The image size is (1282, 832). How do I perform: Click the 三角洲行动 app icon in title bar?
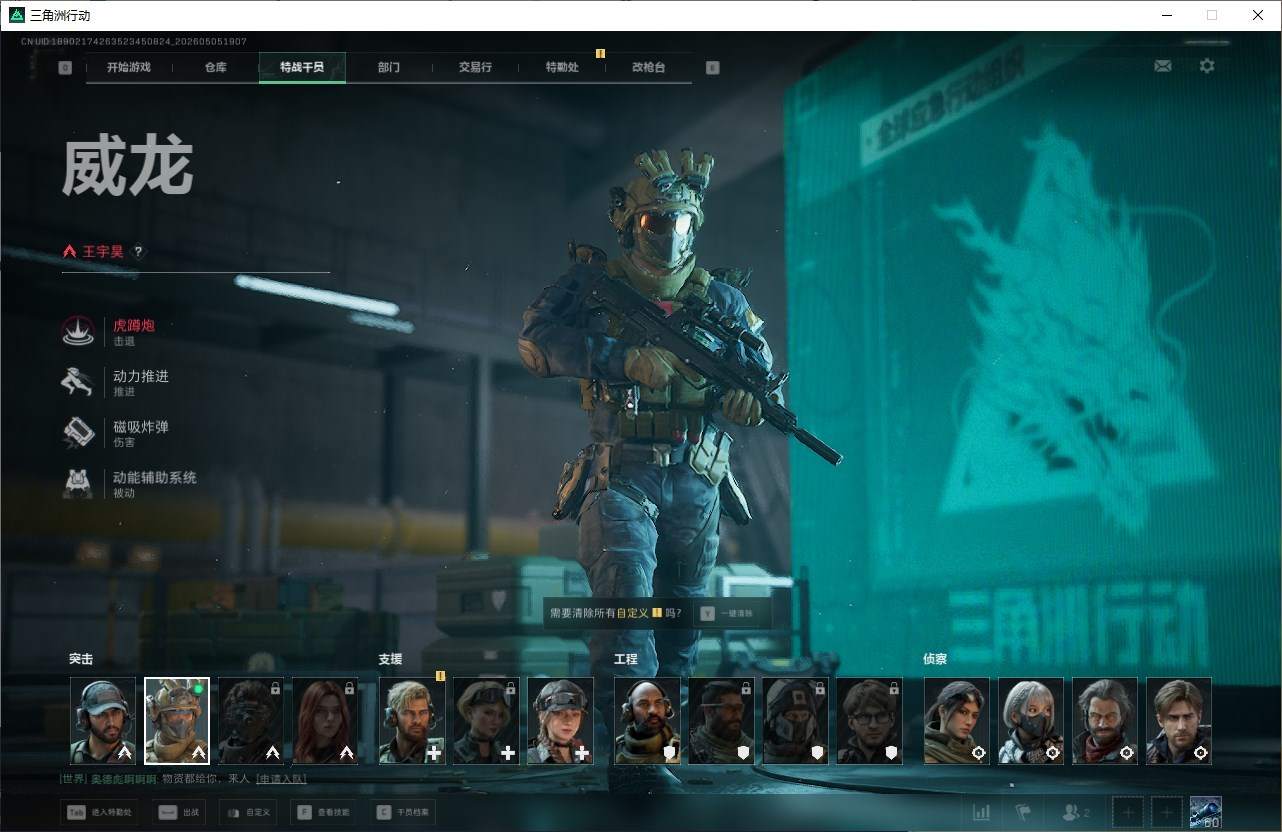coord(17,15)
